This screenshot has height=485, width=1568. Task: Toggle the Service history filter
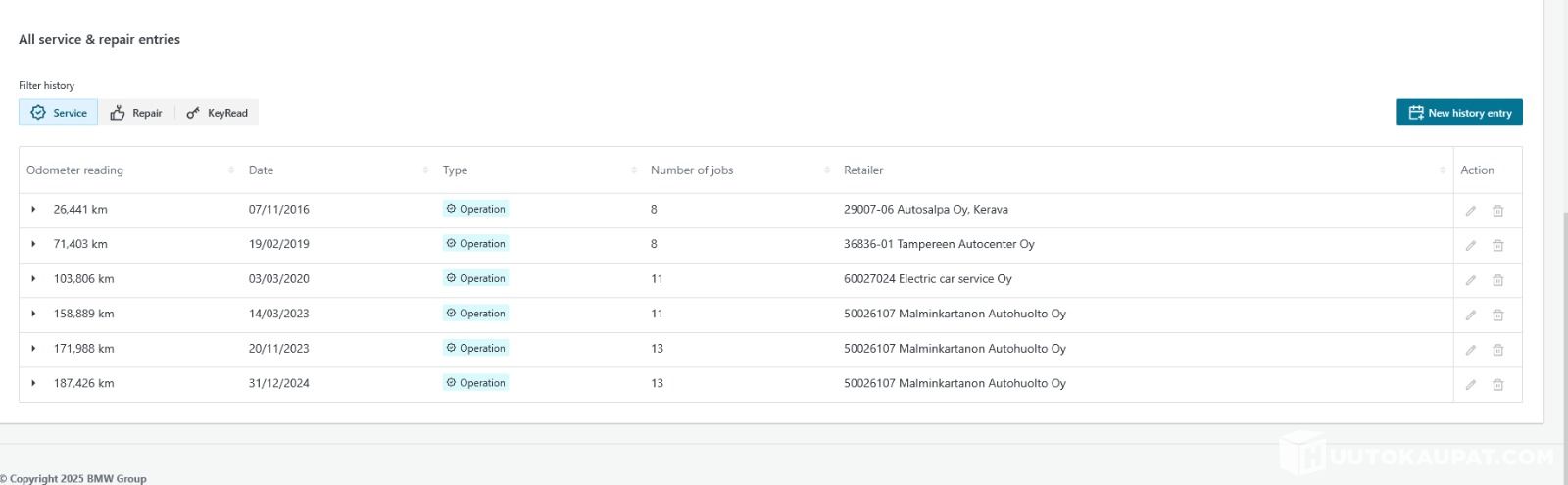coord(59,113)
